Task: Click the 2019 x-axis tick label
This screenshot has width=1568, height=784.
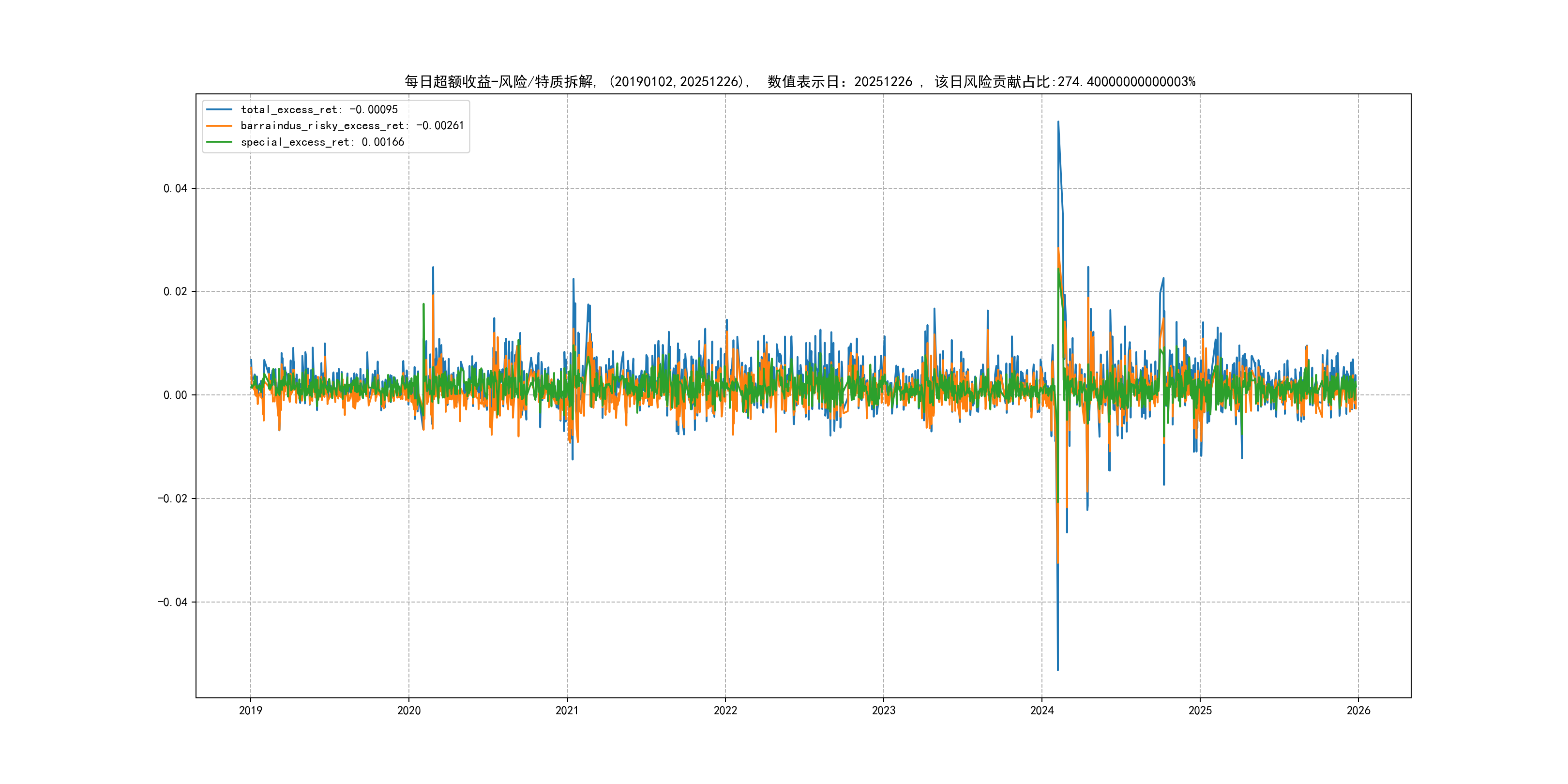Action: coord(250,710)
